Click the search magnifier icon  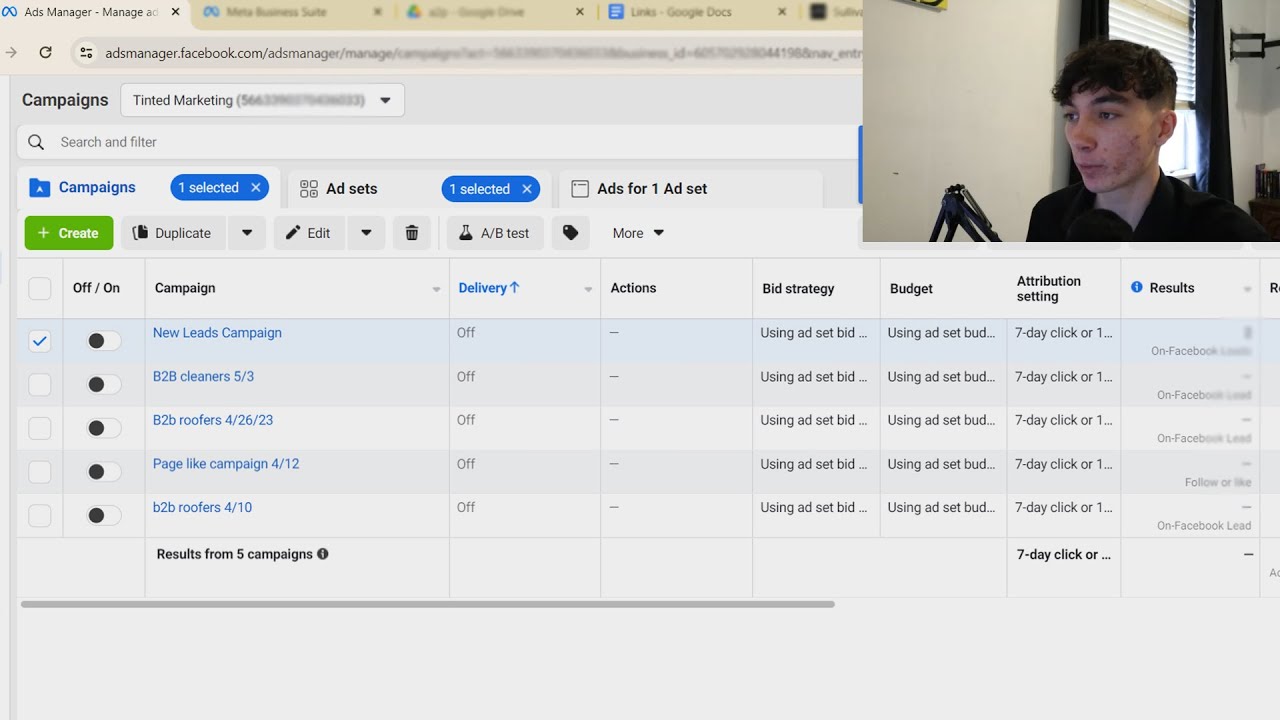[36, 142]
